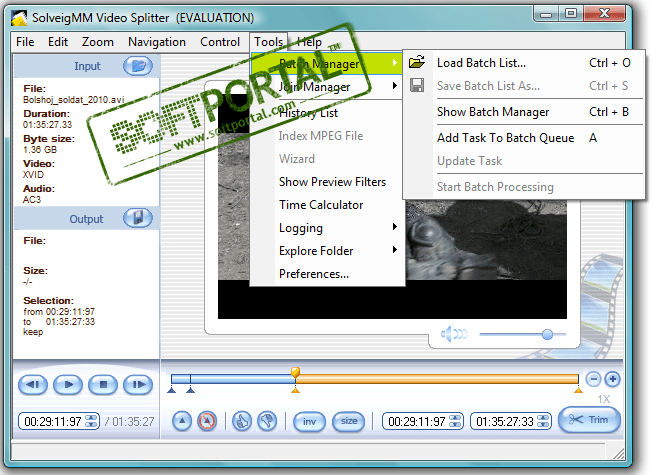Select the second blue timeline marker
The image size is (653, 475).
190,390
